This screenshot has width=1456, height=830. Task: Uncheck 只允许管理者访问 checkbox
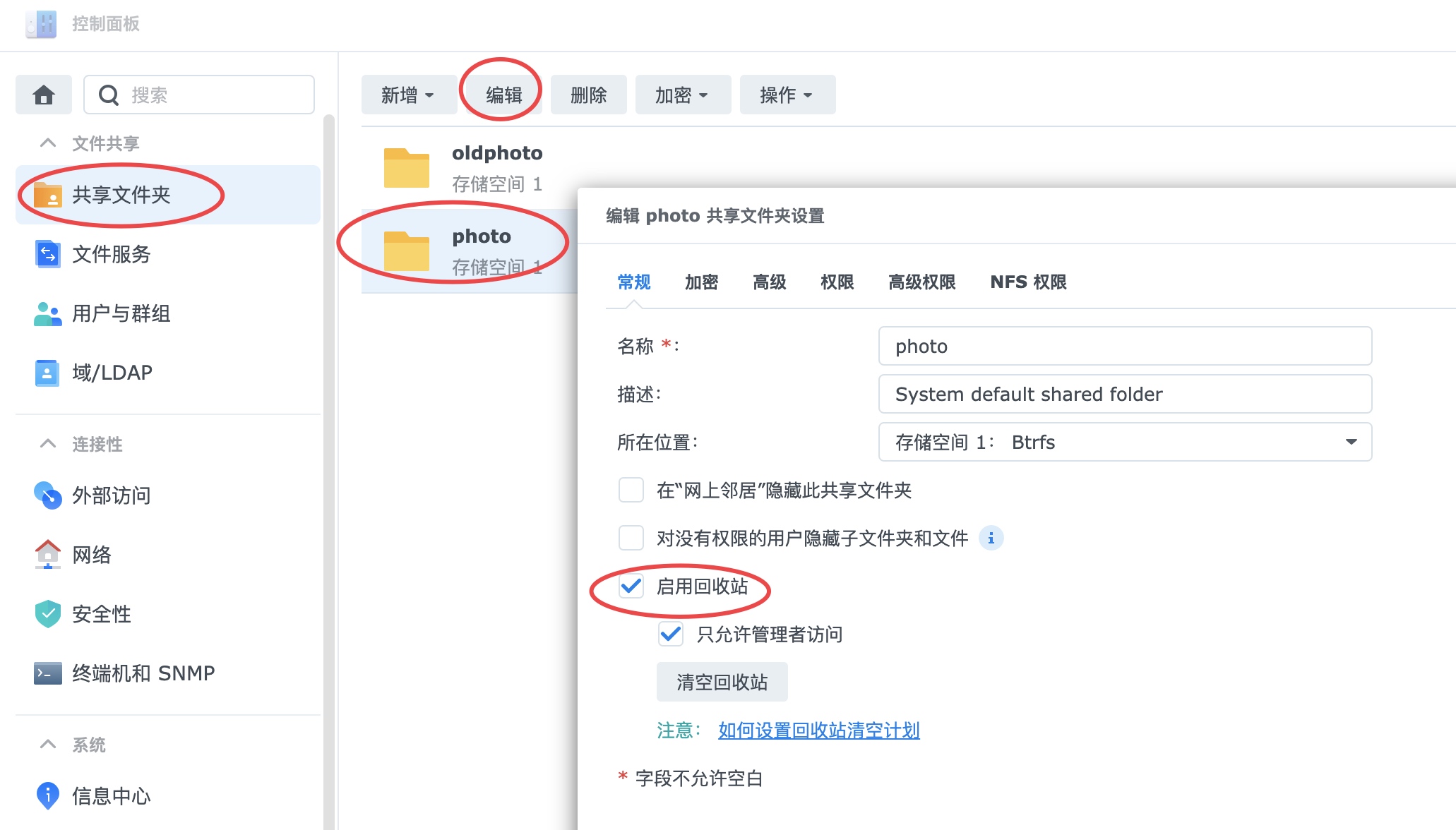tap(671, 634)
